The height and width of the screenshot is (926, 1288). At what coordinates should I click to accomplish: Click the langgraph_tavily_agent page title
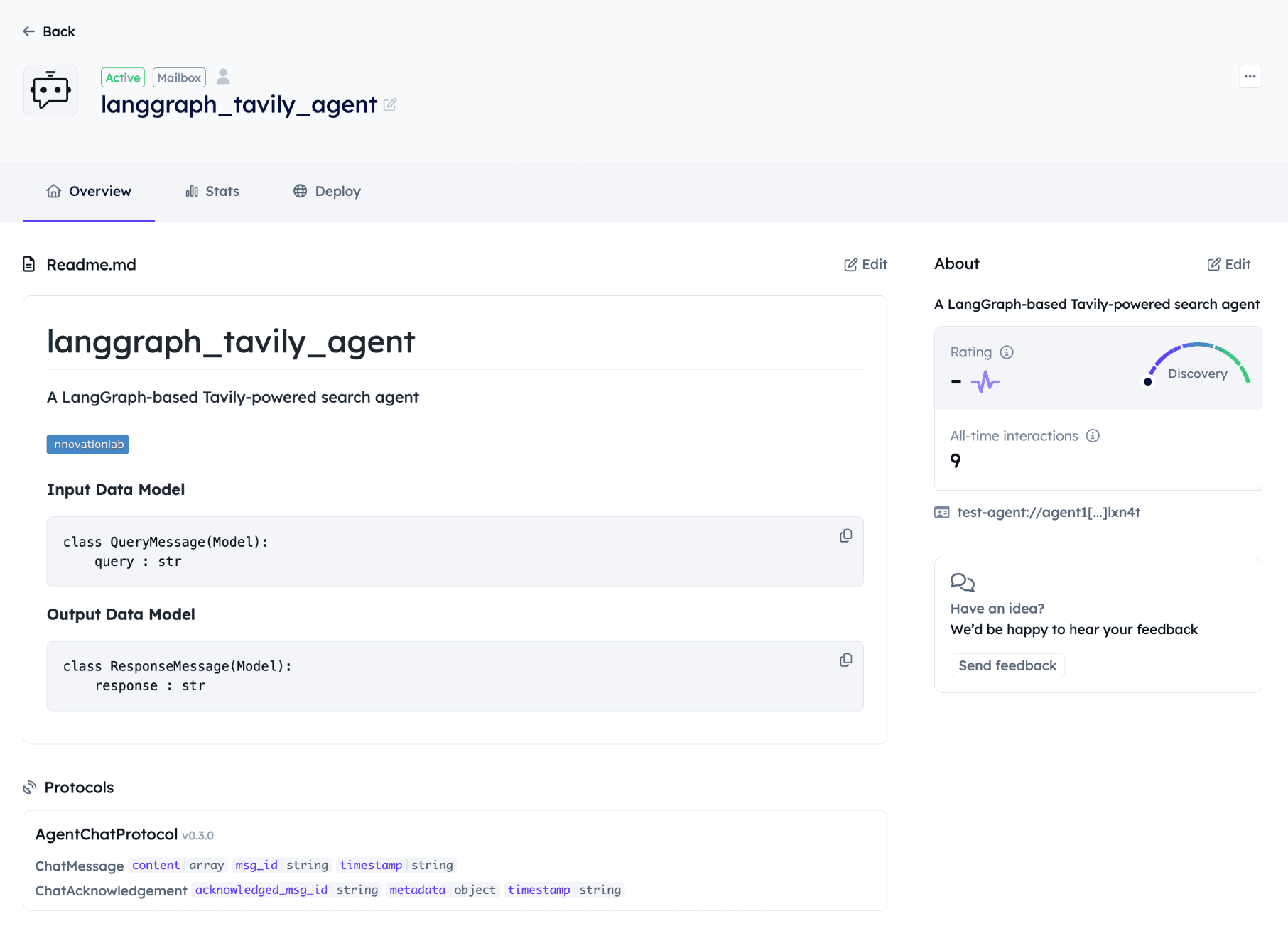coord(239,104)
